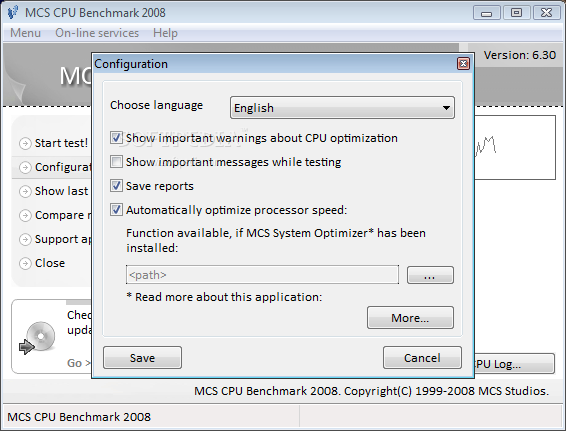Image resolution: width=566 pixels, height=431 pixels.
Task: Click the arrow icon beside Configuration
Action: pyautogui.click(x=25, y=167)
